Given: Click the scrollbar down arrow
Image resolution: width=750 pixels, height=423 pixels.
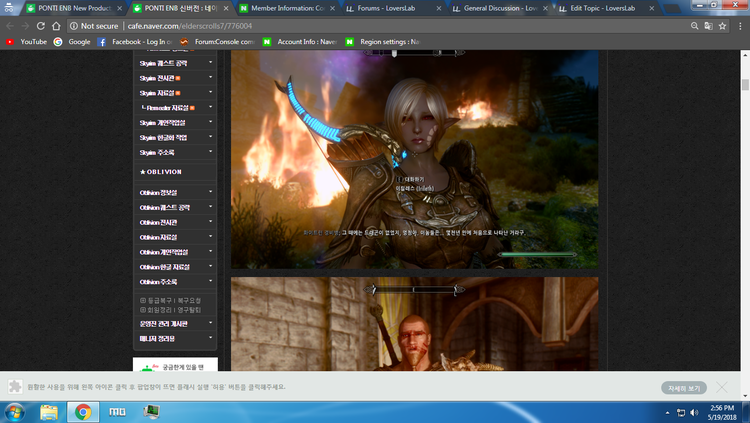Looking at the screenshot, I should click(x=745, y=396).
